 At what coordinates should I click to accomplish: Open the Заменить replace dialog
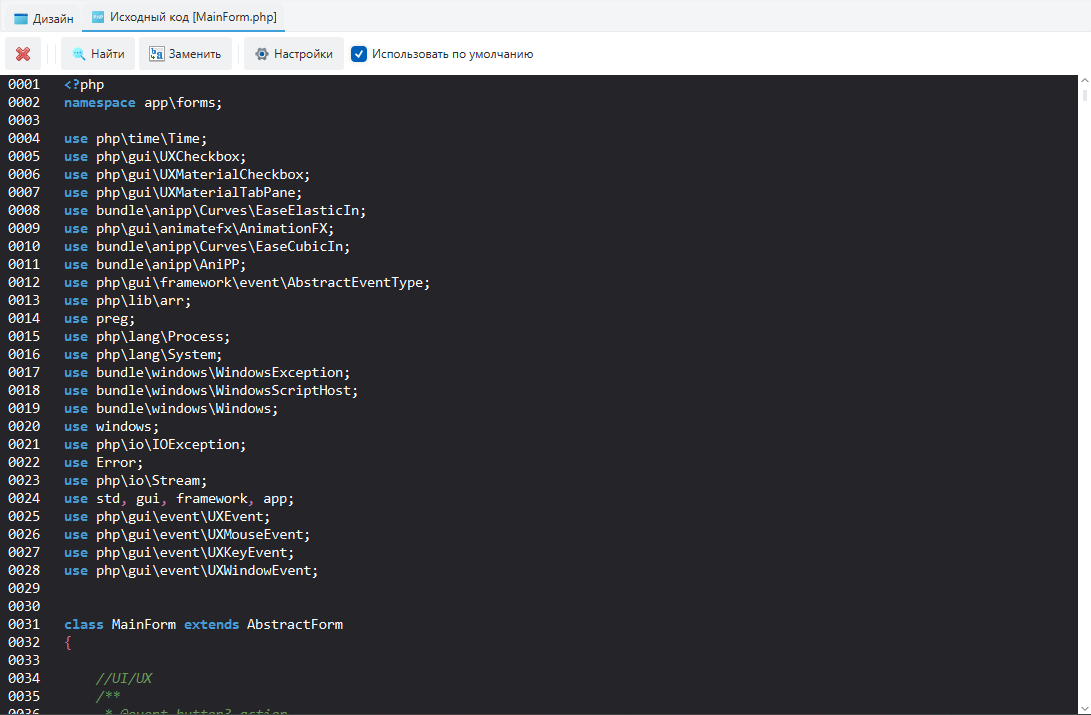tap(185, 54)
